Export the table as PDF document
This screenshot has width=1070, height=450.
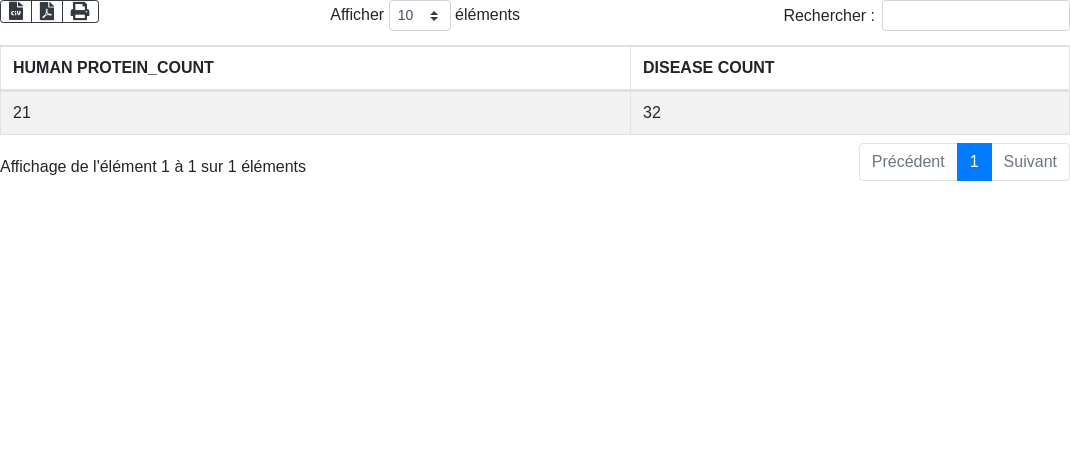(47, 12)
